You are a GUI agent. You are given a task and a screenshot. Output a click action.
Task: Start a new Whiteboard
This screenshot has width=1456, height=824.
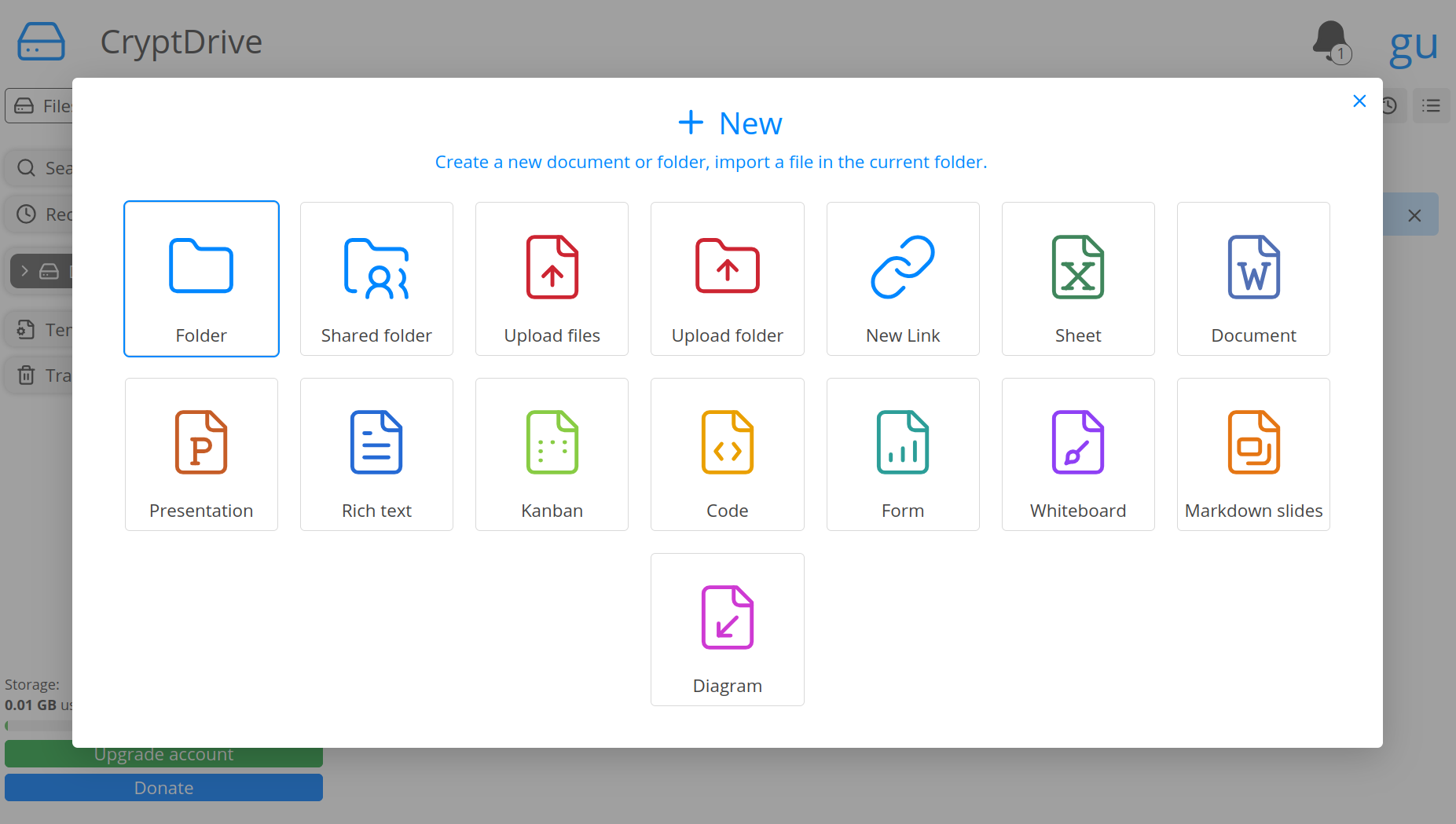(x=1078, y=454)
